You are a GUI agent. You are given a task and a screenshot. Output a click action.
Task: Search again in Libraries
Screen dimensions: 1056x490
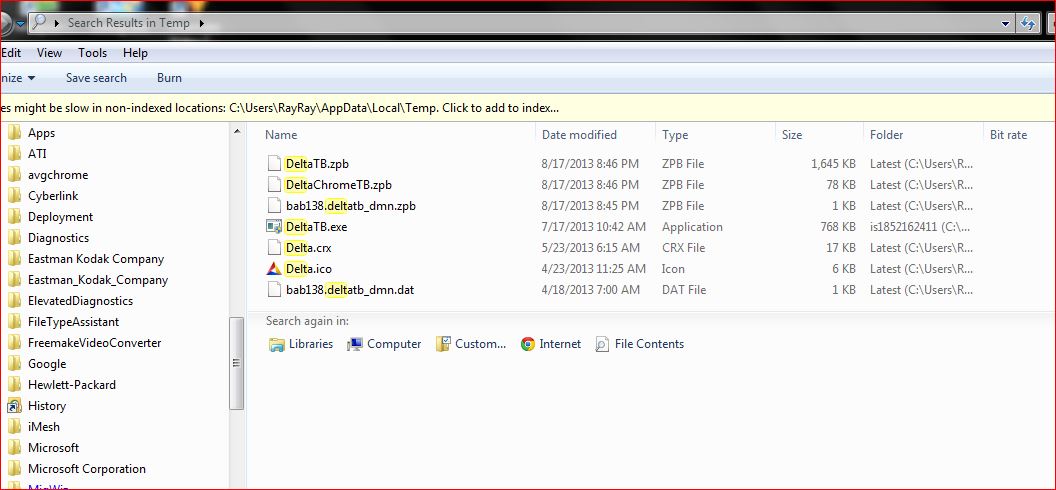click(x=300, y=344)
